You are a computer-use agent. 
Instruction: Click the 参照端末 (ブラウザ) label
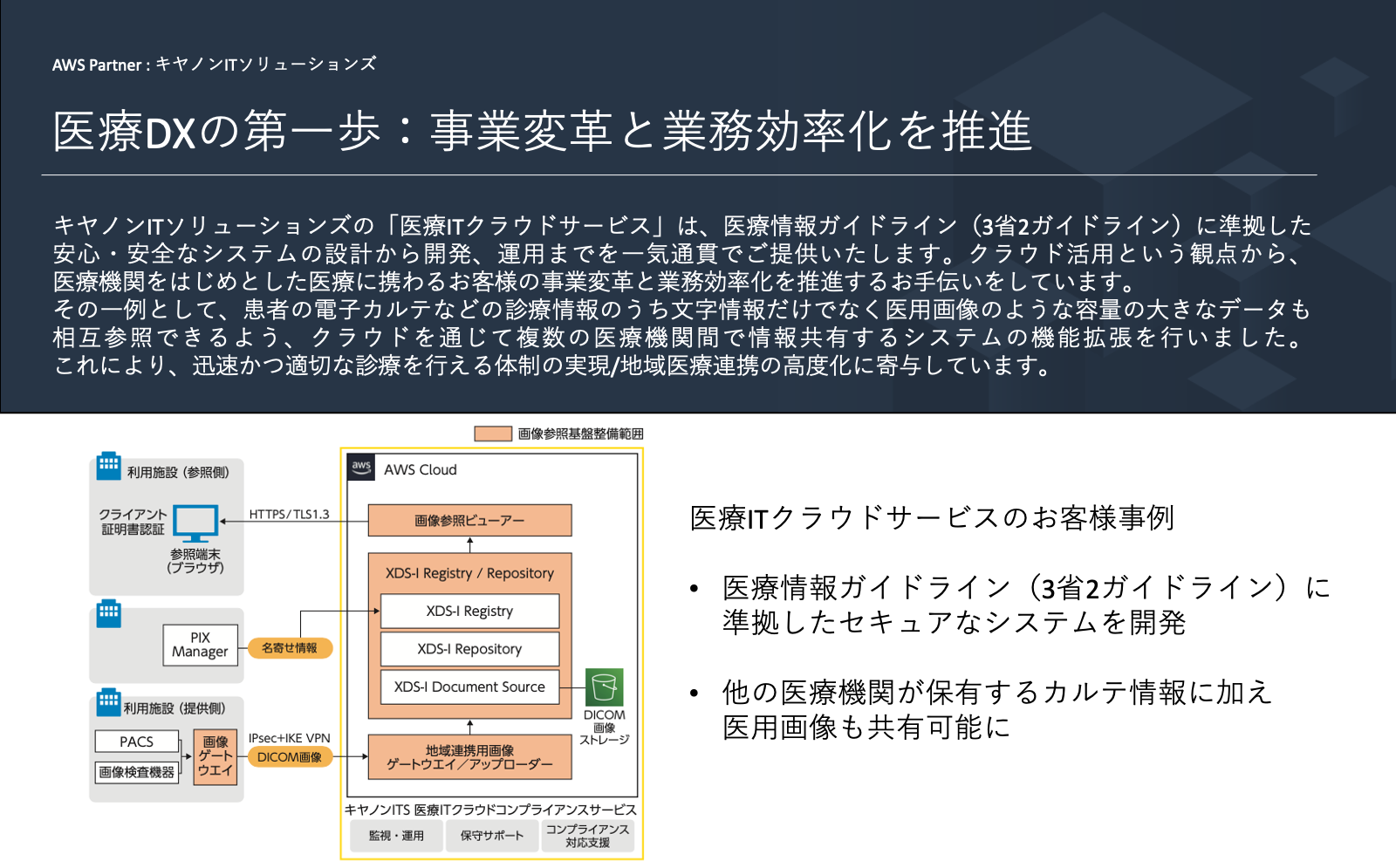click(x=195, y=561)
